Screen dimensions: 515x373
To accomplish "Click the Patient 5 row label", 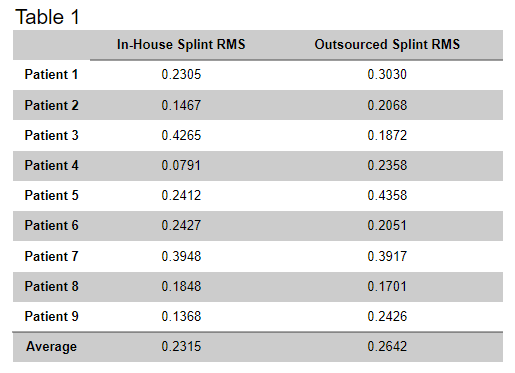I will (51, 195).
